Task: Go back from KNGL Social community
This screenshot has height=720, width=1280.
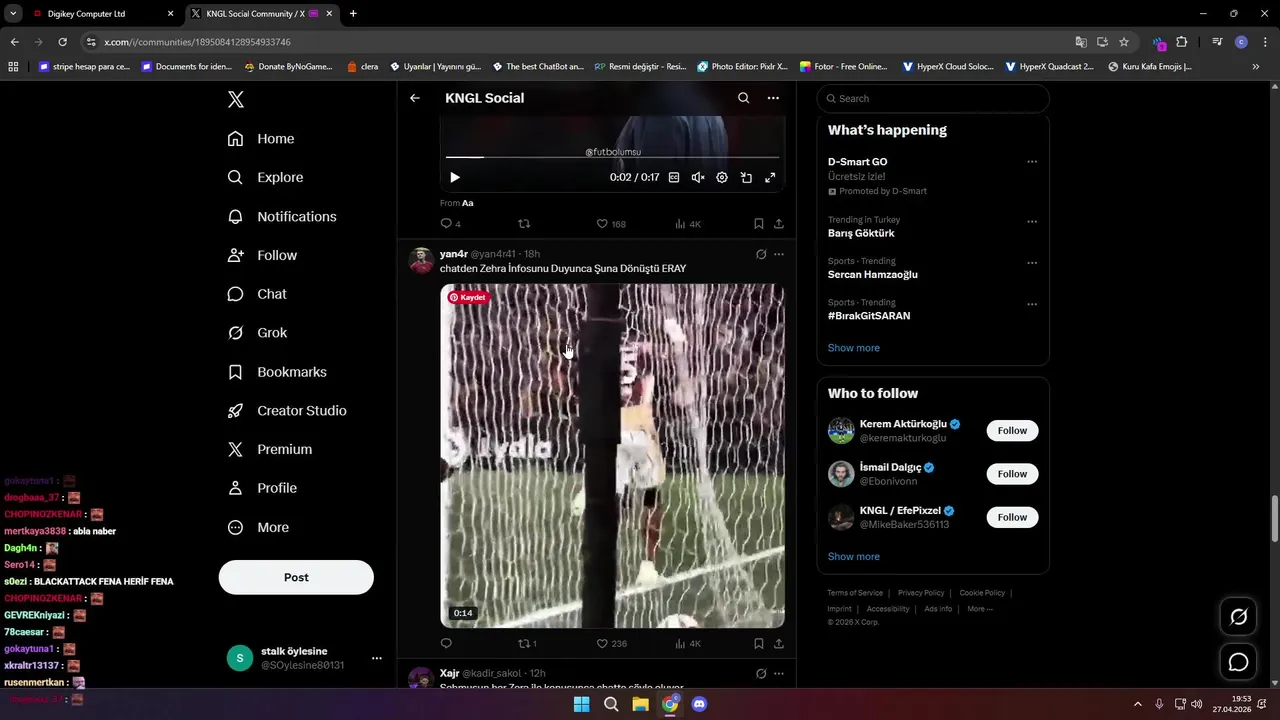Action: pyautogui.click(x=415, y=98)
